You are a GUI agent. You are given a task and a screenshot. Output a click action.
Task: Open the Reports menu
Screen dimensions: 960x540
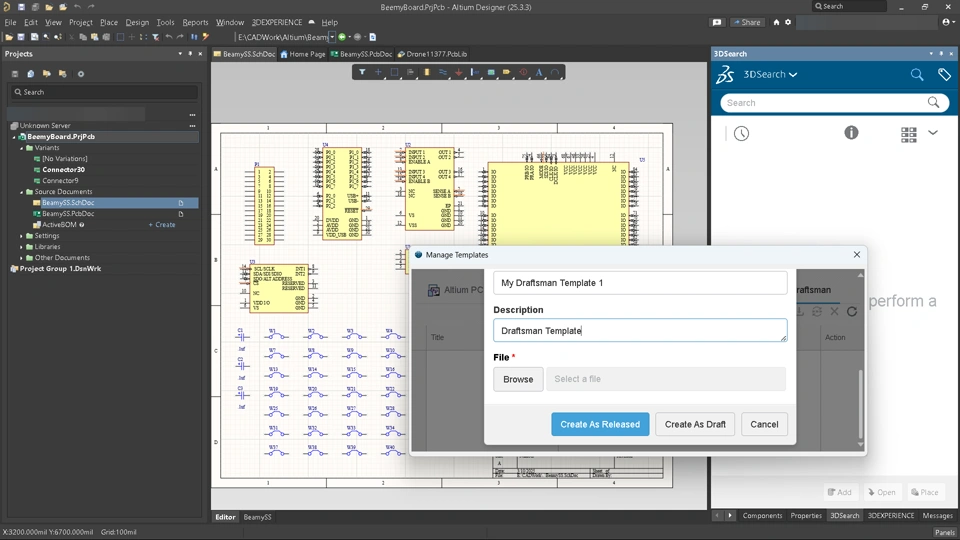click(x=195, y=22)
